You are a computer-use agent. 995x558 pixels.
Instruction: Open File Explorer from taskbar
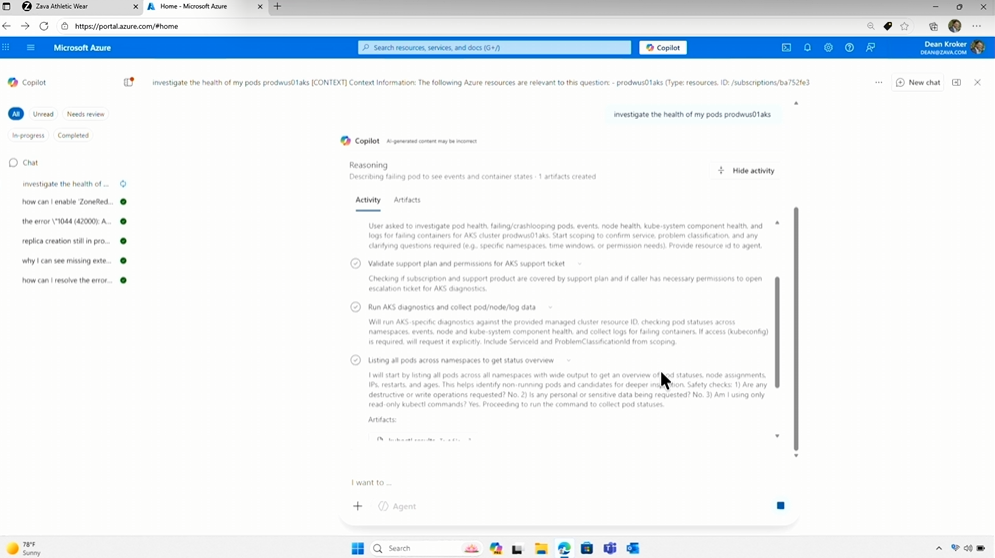click(x=541, y=548)
